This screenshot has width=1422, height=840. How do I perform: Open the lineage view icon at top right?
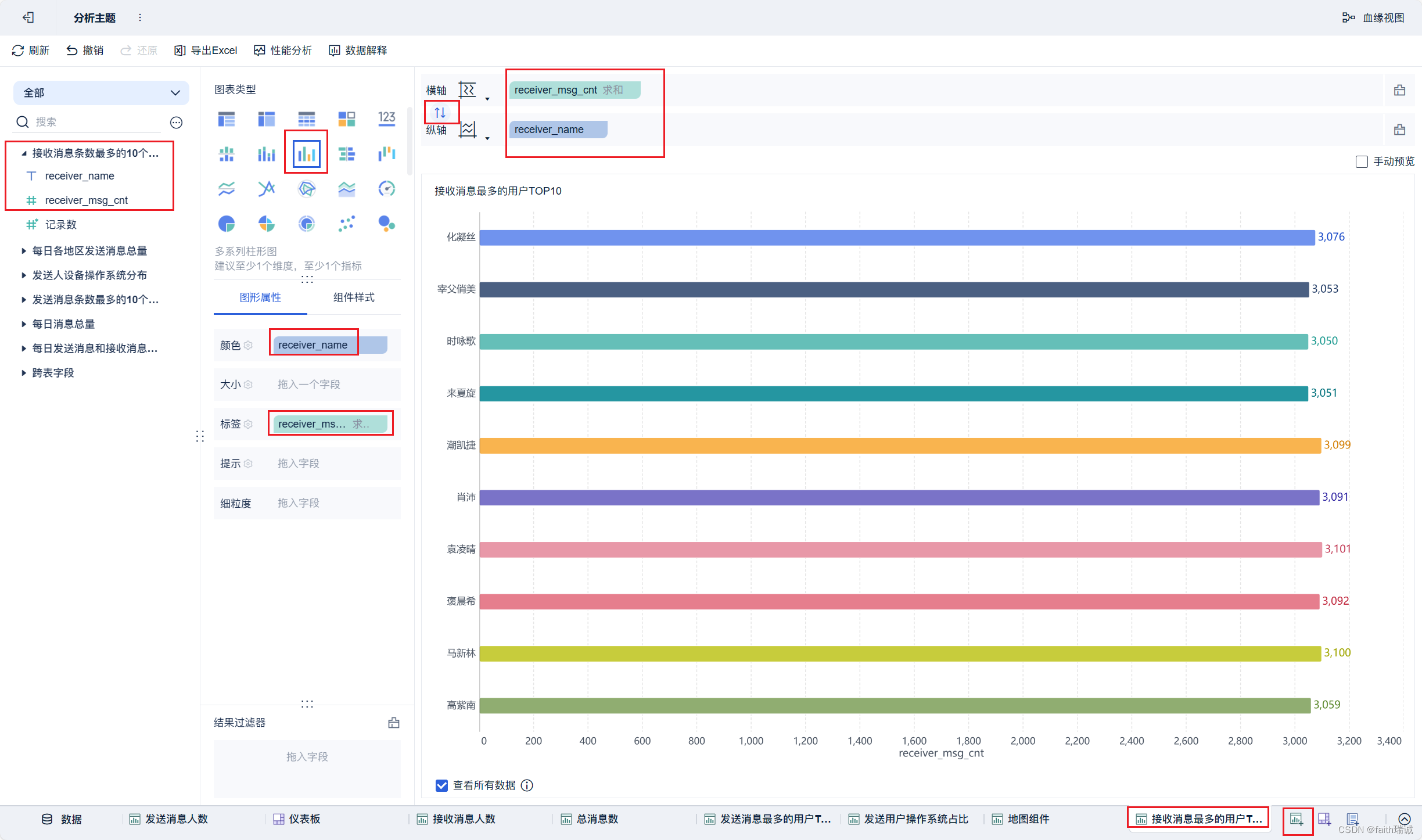(1348, 17)
